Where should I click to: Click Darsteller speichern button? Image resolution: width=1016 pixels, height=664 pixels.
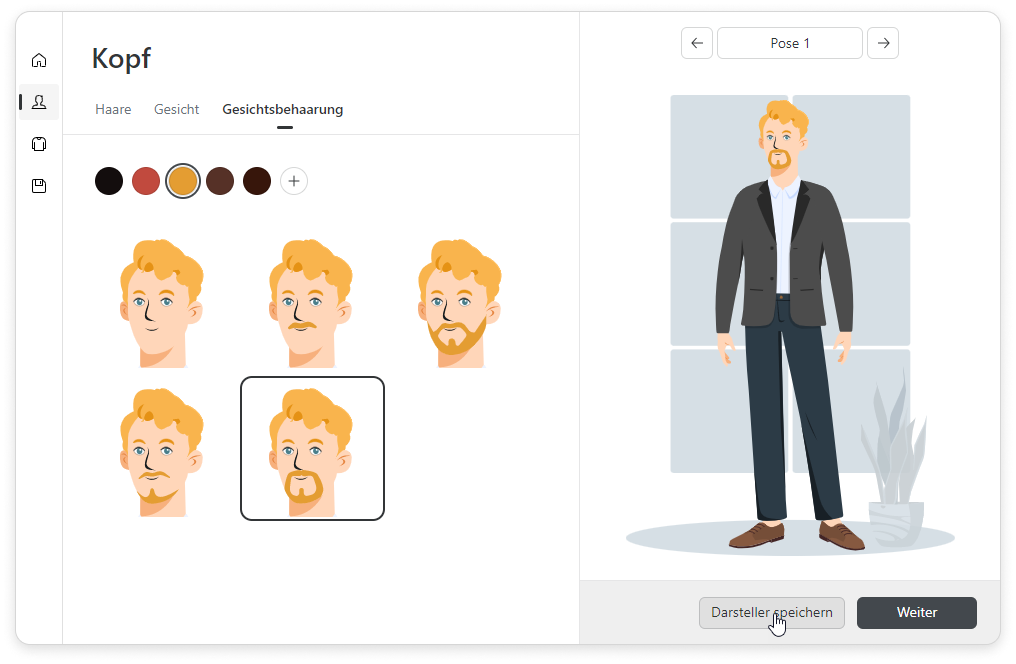(x=771, y=612)
